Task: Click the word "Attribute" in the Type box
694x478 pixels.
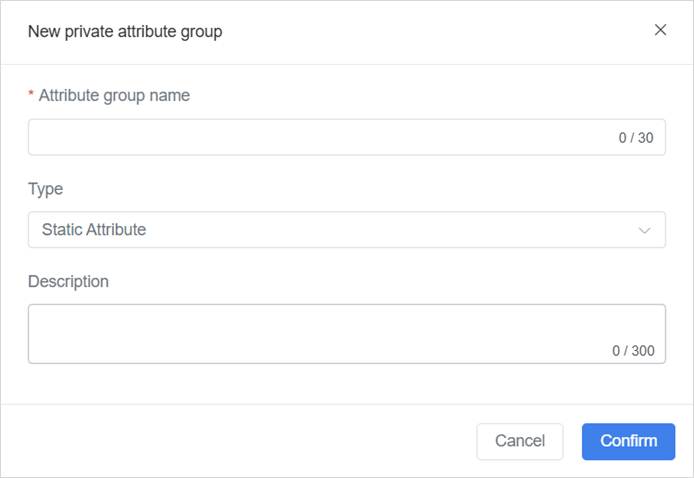Action: point(116,230)
